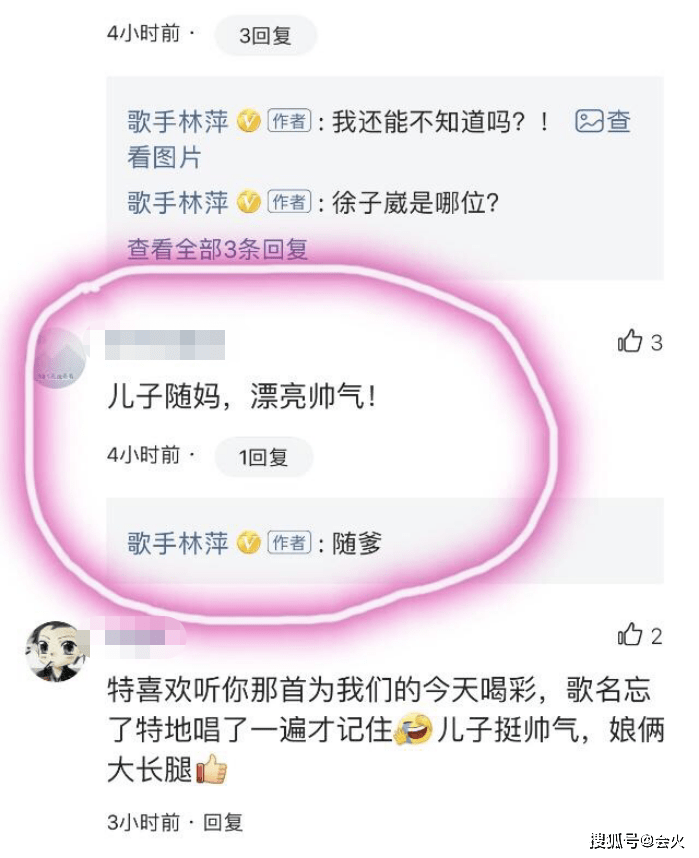
Task: Click the 作者 tag on first reply
Action: [x=289, y=120]
